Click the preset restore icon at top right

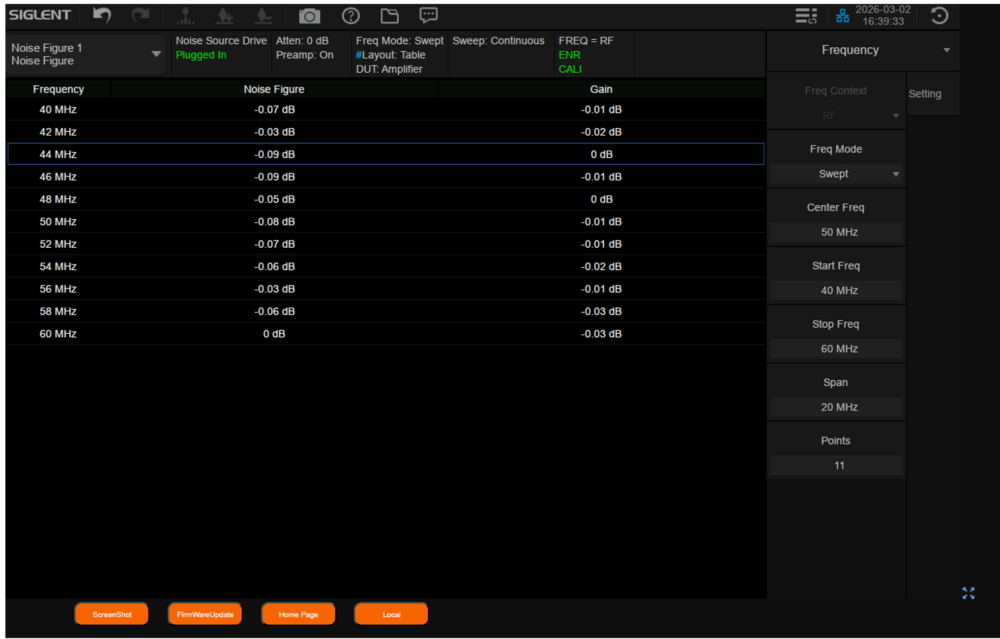point(939,16)
